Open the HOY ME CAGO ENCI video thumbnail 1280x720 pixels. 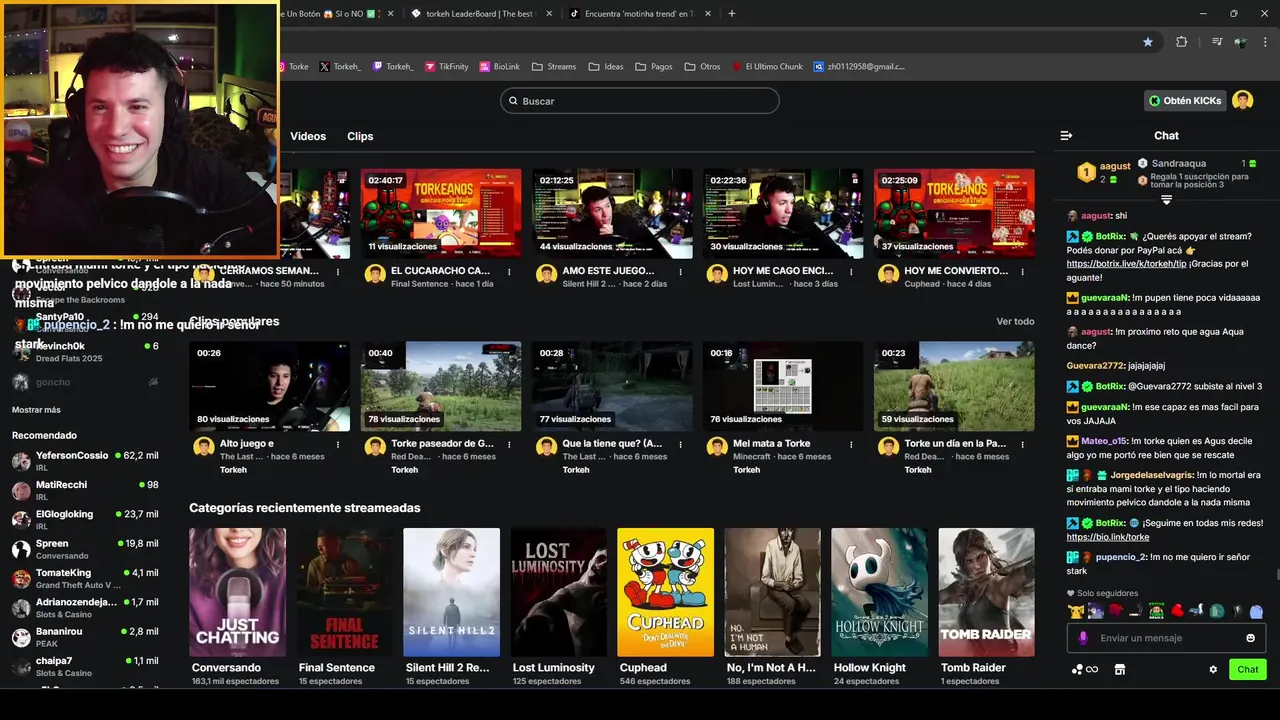783,213
